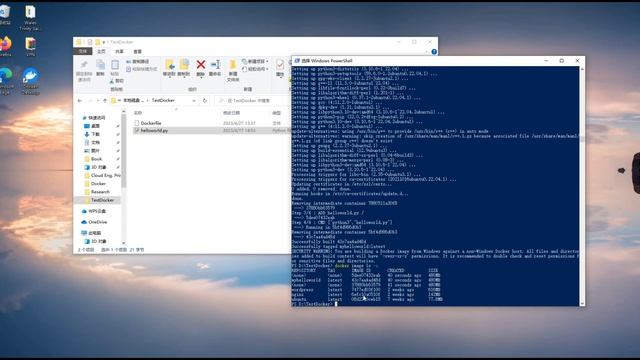Screen dimensions: 640x360
Task: Click the Move to icon in ribbon
Action: 169,65
